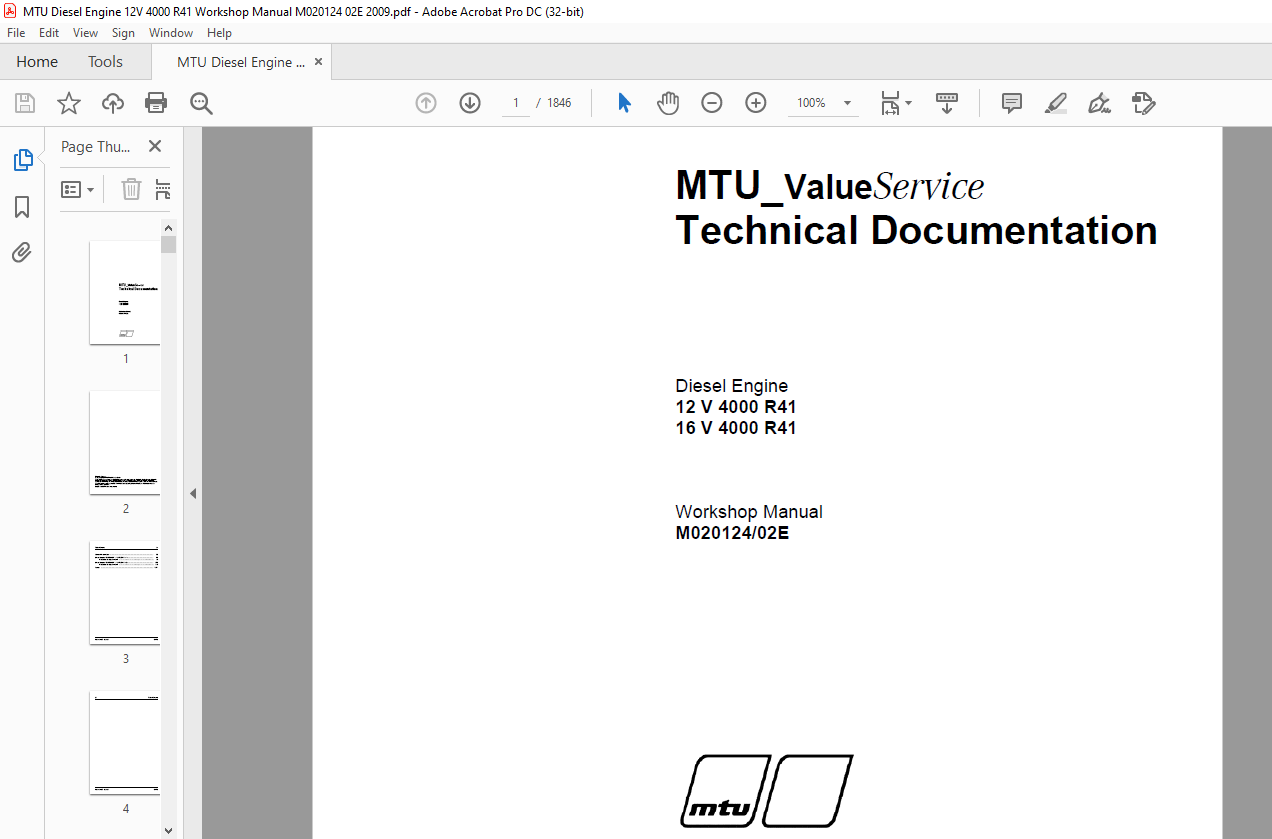The width and height of the screenshot is (1272, 839).
Task: Click the current page number field
Action: (516, 103)
